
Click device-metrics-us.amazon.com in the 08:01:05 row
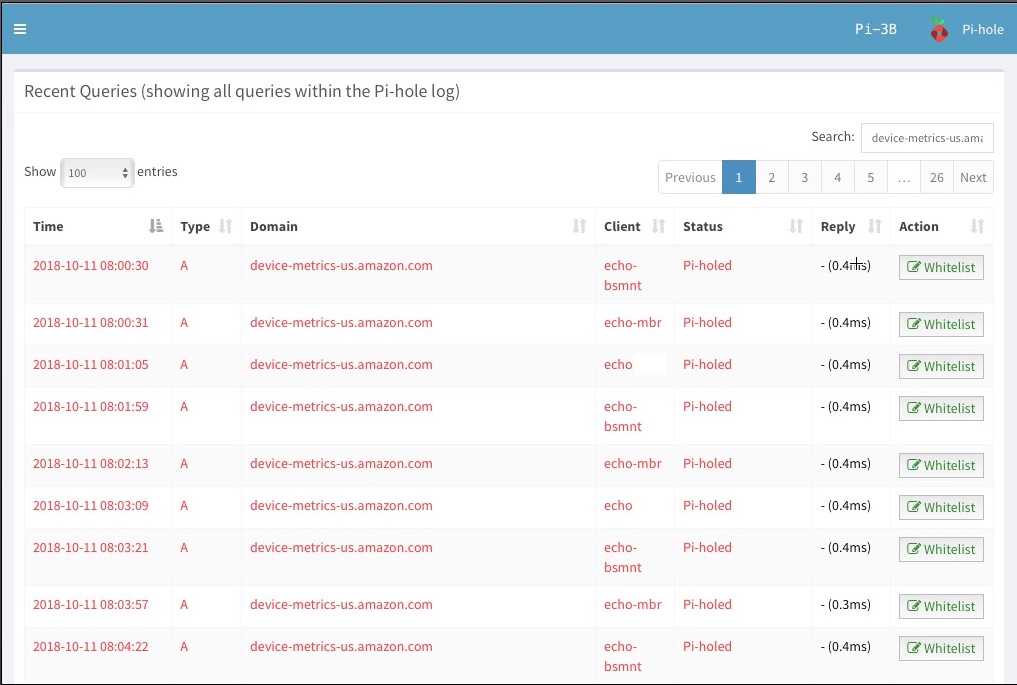(341, 365)
